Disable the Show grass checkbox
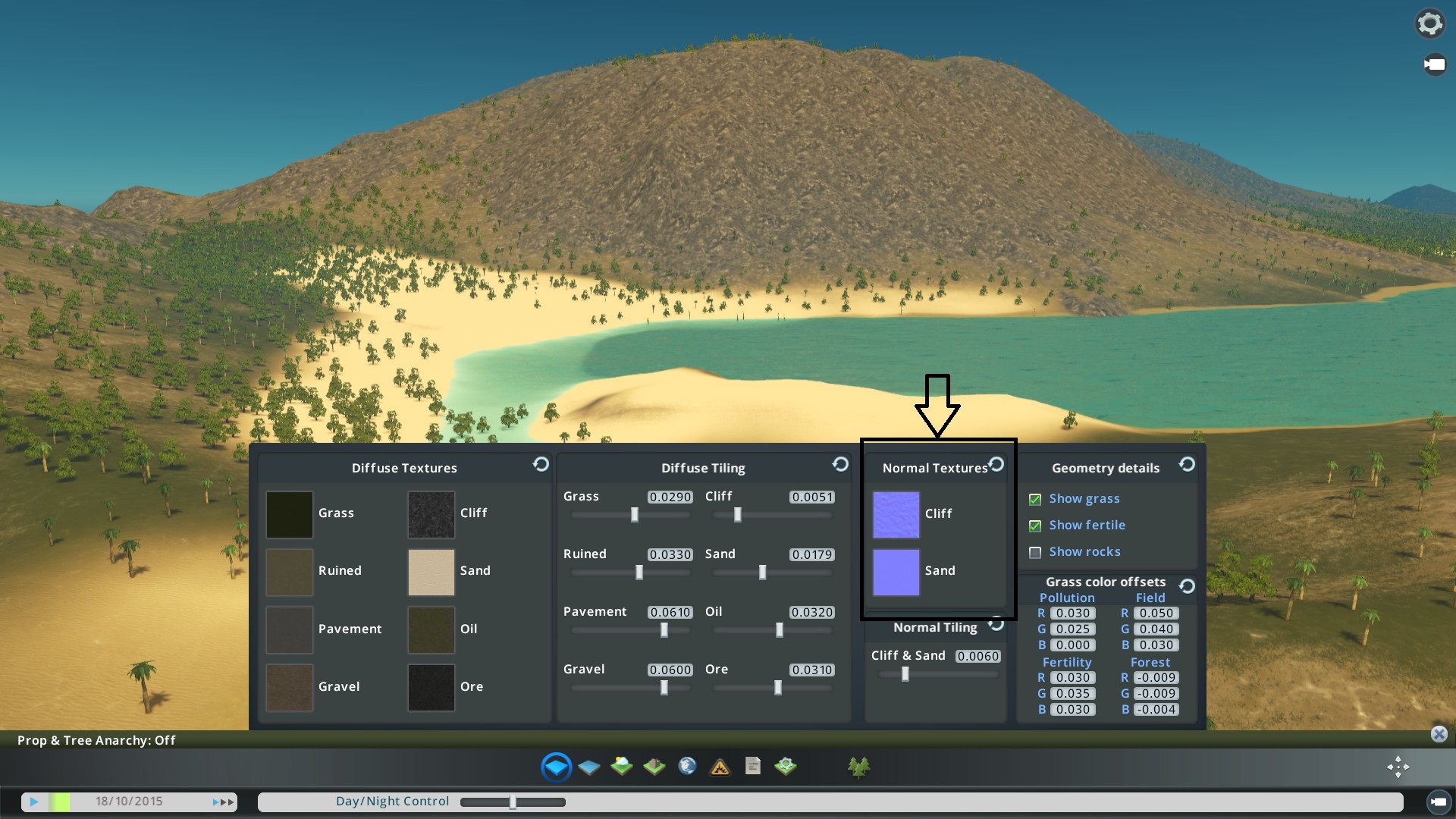Viewport: 1456px width, 819px height. [1036, 499]
